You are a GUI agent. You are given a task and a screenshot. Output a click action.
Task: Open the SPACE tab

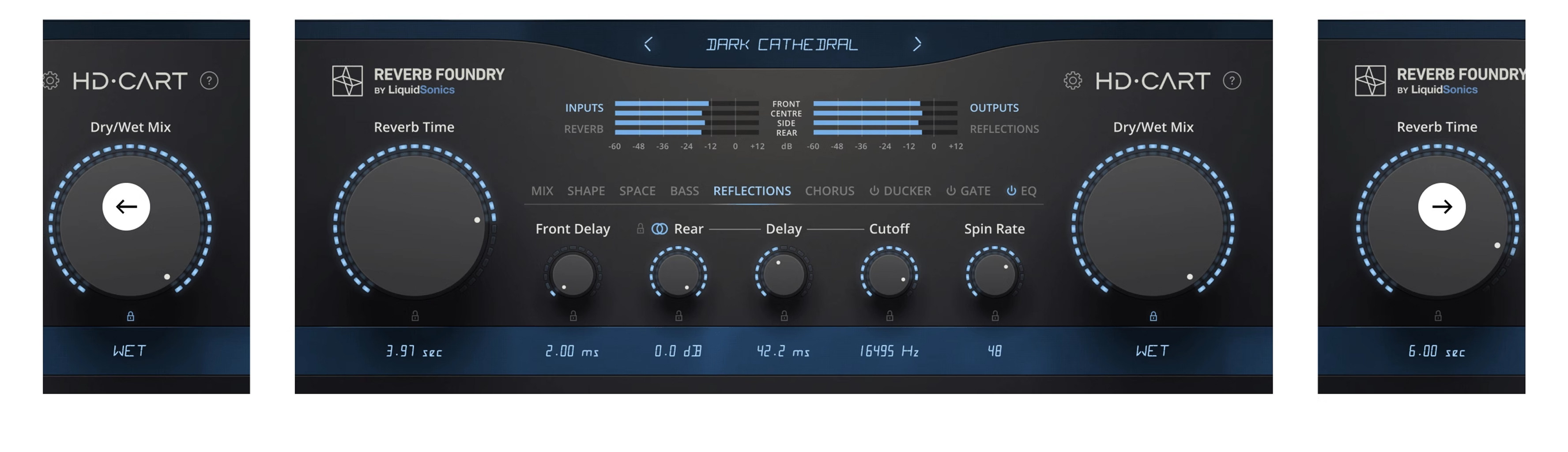(x=637, y=191)
